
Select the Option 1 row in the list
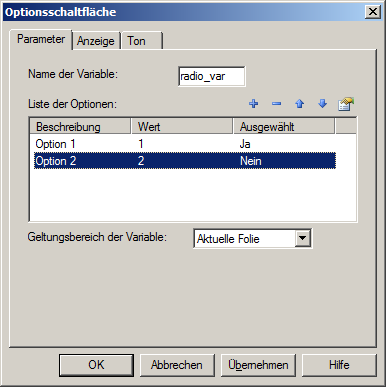(x=185, y=144)
